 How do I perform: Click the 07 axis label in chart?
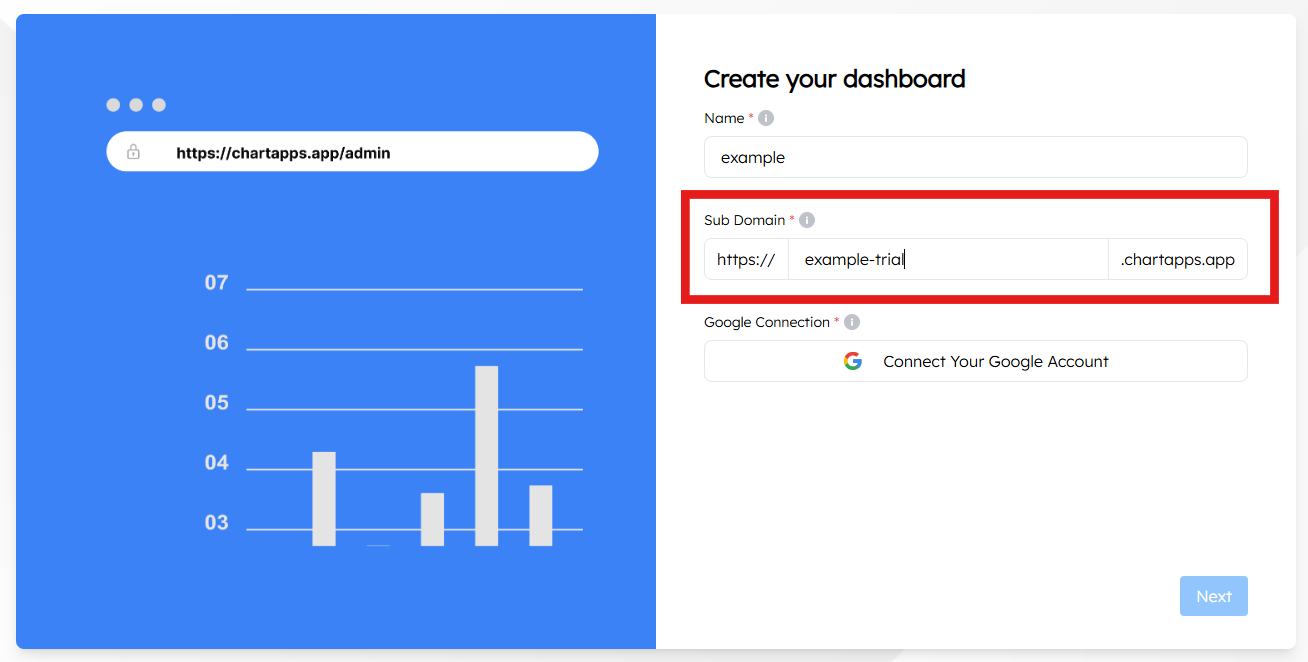pos(216,283)
